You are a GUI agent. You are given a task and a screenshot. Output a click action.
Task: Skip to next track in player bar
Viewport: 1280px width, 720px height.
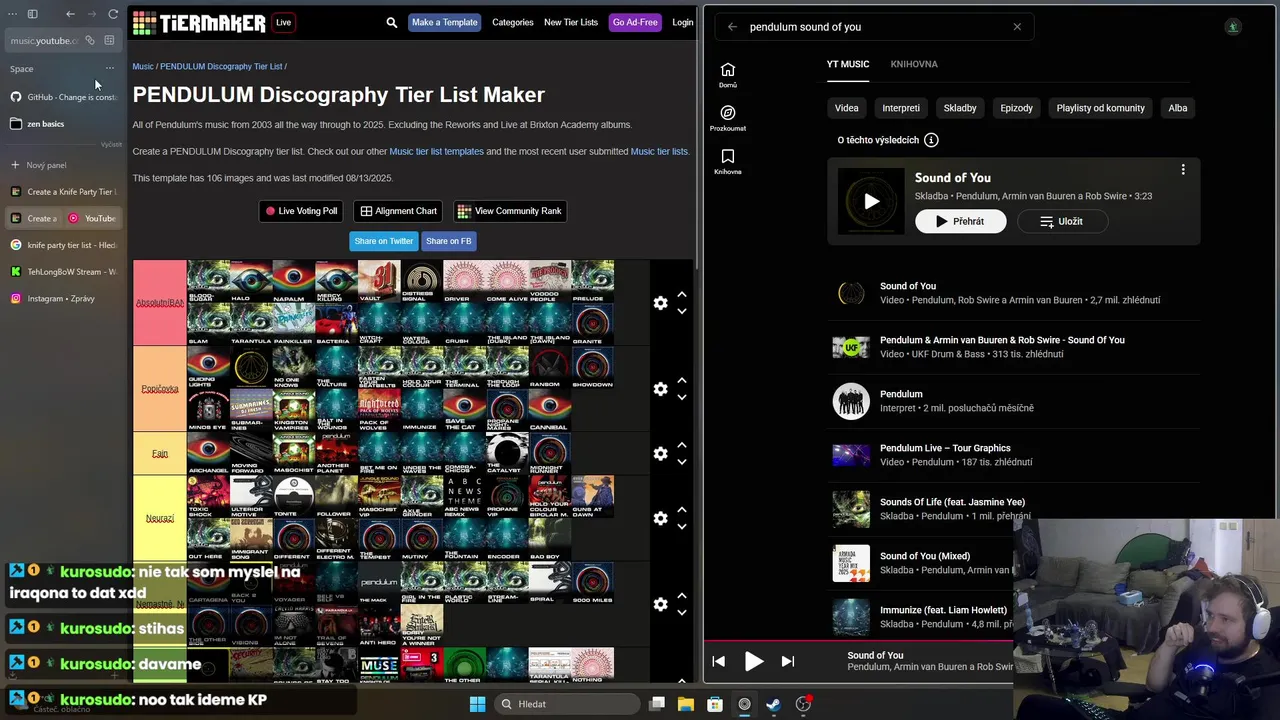788,661
